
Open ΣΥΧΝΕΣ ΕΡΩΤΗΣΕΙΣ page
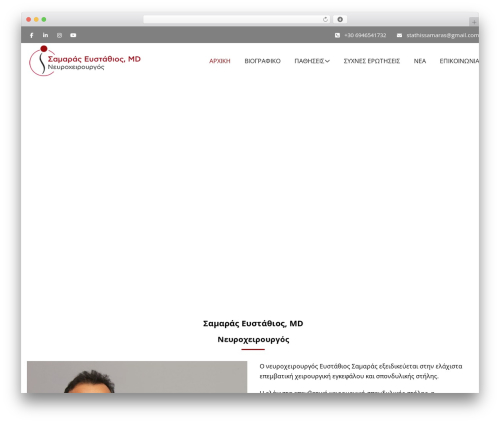point(372,61)
